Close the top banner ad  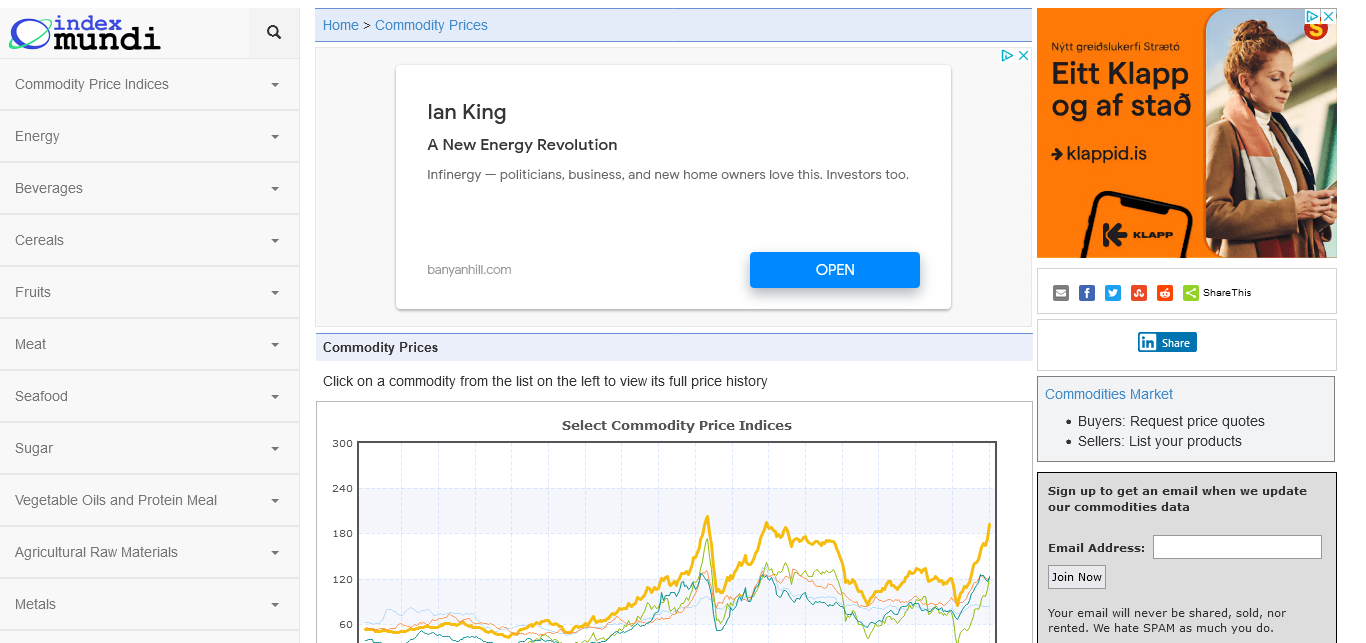(1023, 56)
